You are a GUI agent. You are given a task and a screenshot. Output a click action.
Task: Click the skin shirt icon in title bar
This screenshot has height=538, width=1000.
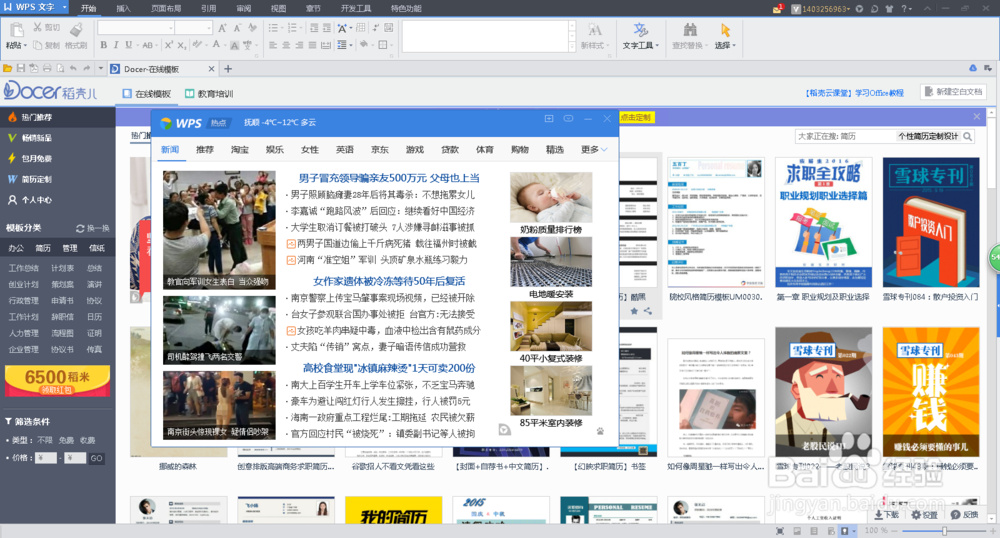(889, 9)
